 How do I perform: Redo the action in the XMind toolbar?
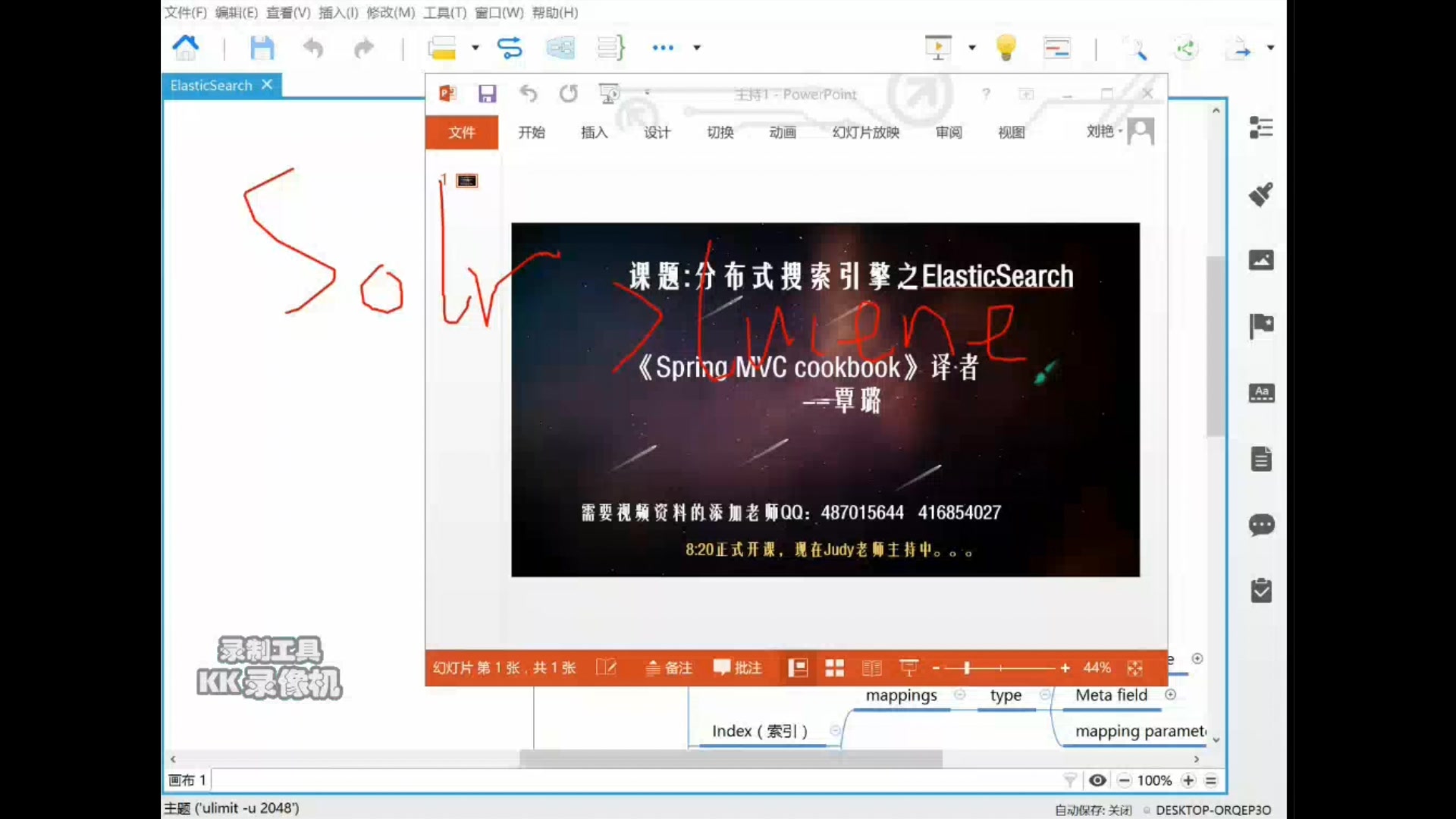point(364,48)
